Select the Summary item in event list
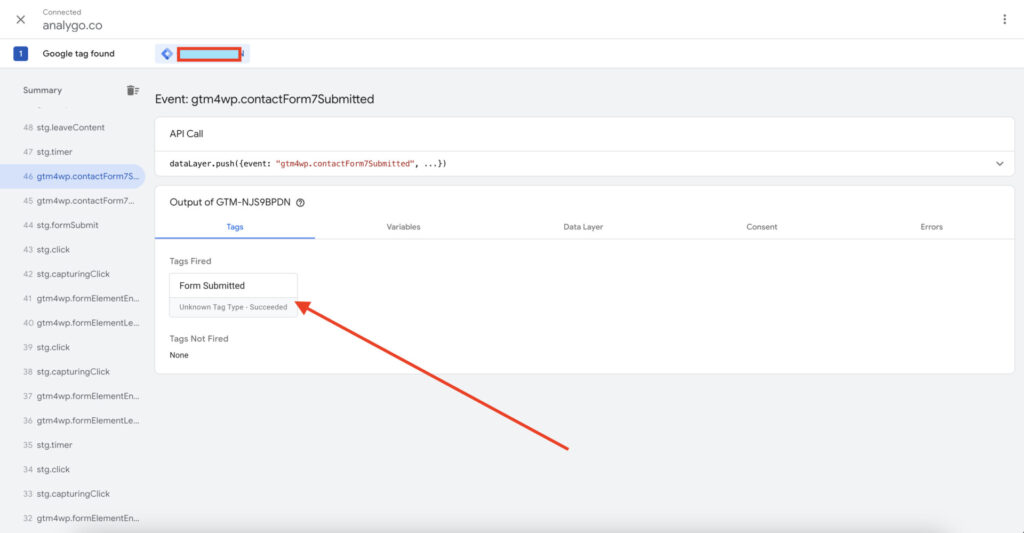This screenshot has height=533, width=1024. click(x=42, y=90)
